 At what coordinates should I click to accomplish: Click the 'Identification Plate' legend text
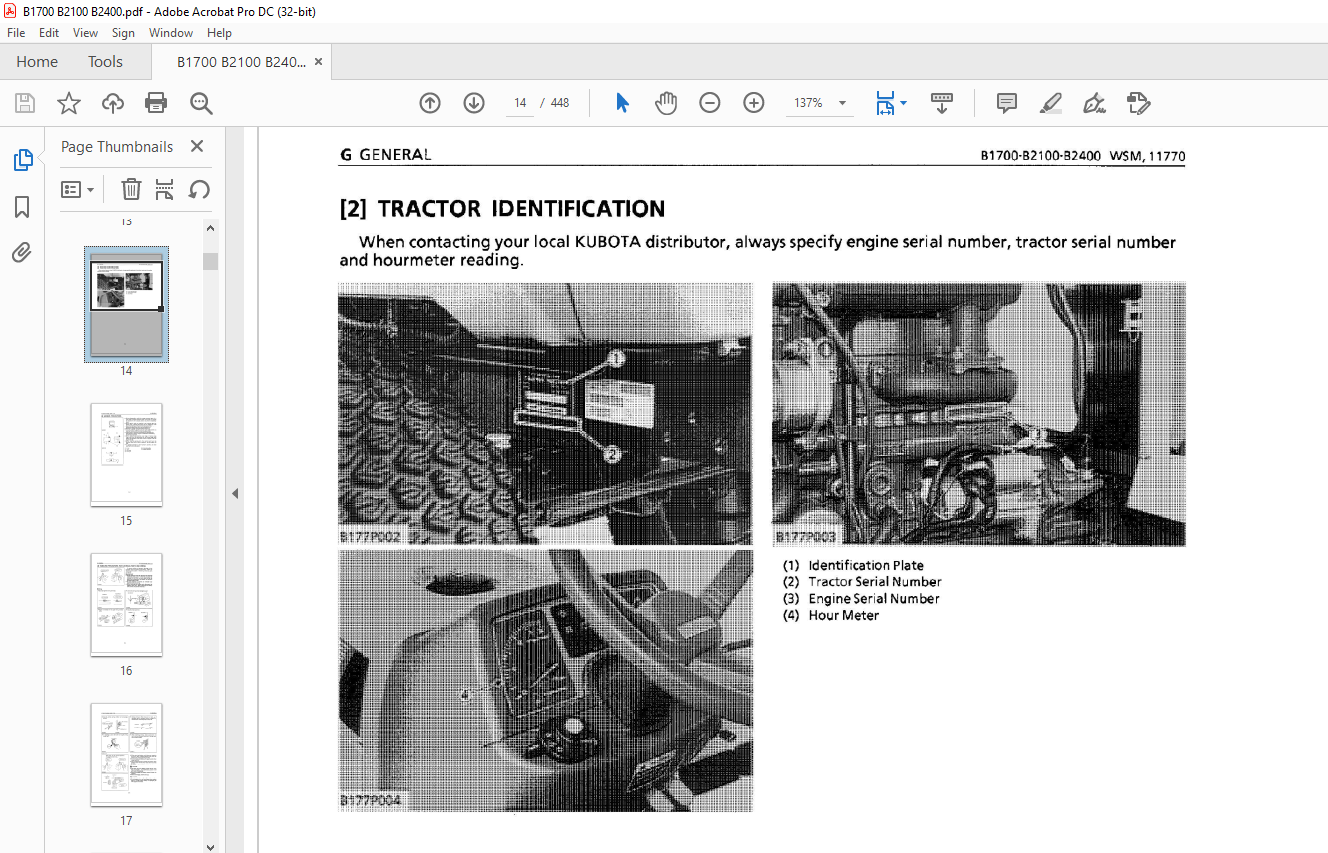click(x=866, y=565)
